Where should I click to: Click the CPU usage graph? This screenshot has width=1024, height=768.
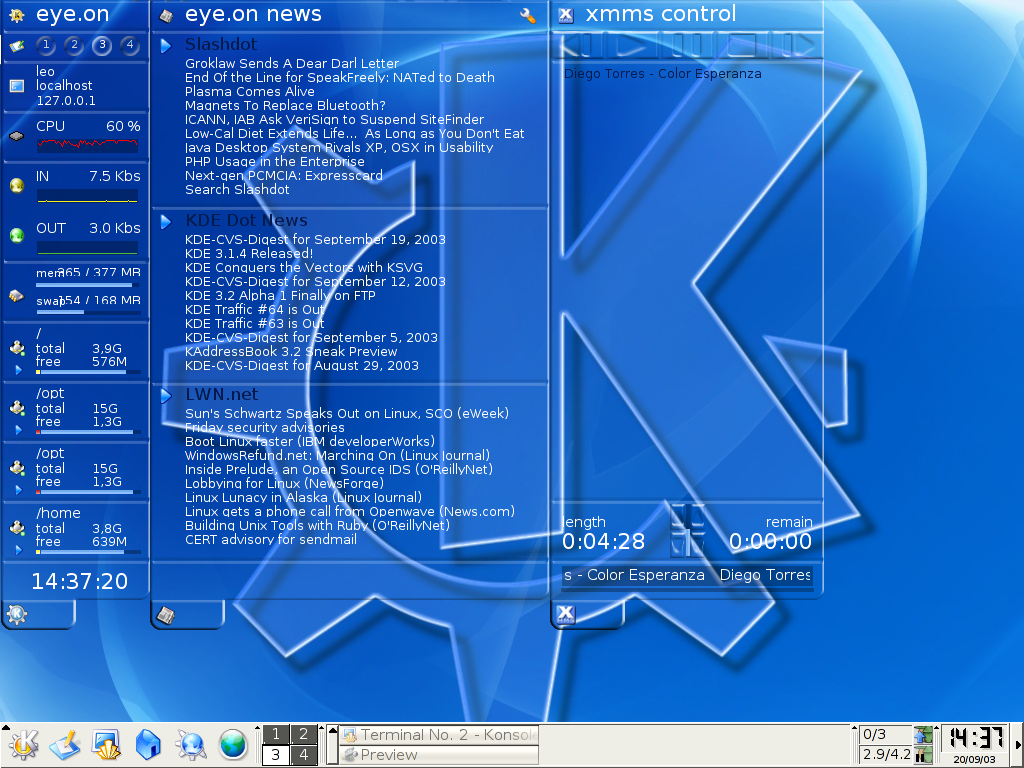[x=88, y=145]
